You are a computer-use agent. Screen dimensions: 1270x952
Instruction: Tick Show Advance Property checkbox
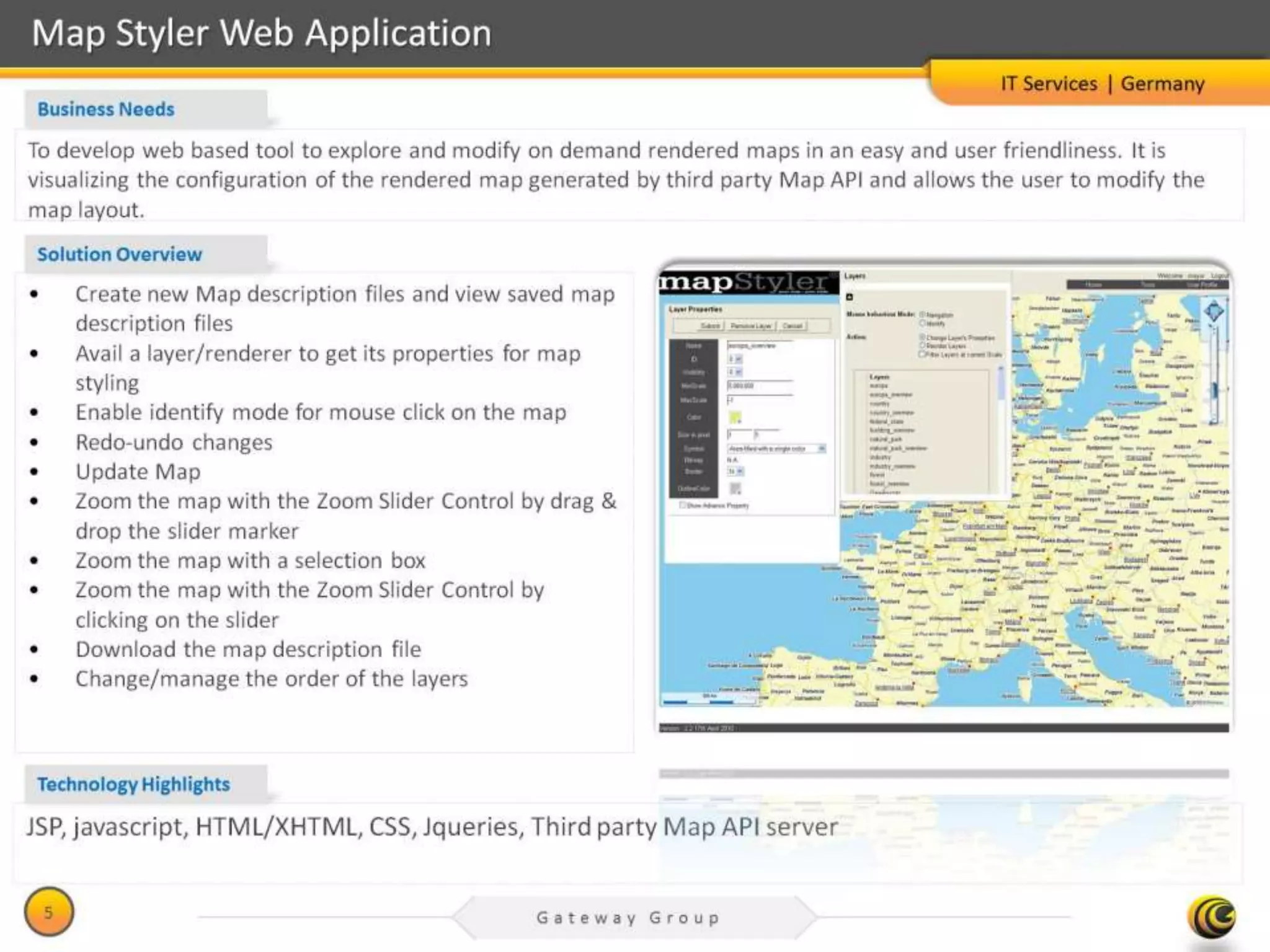(682, 505)
